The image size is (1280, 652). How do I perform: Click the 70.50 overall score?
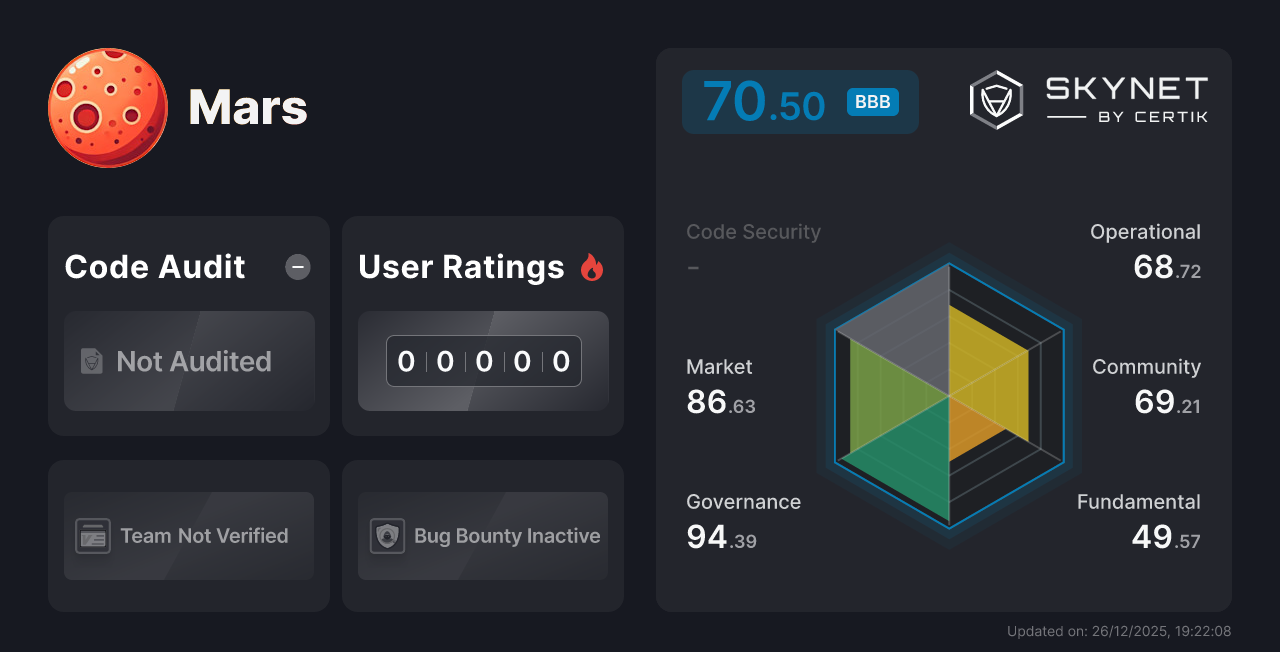click(x=763, y=102)
